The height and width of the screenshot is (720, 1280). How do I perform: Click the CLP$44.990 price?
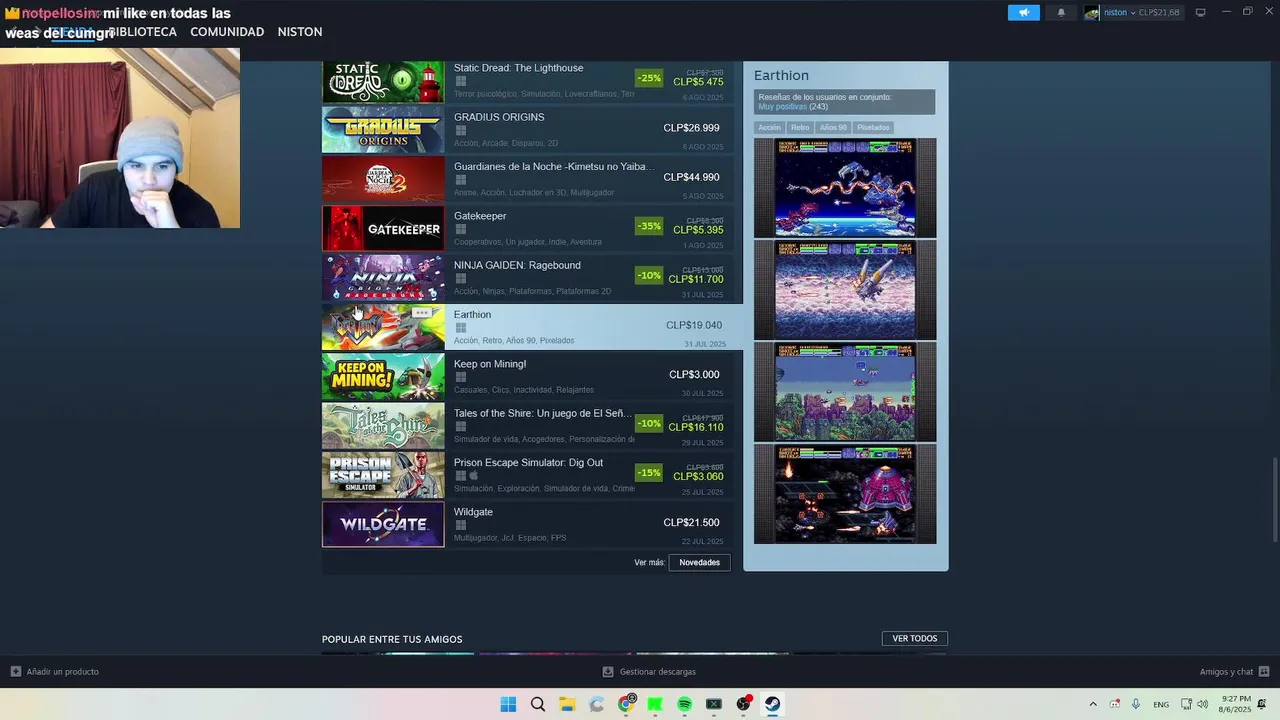(691, 177)
